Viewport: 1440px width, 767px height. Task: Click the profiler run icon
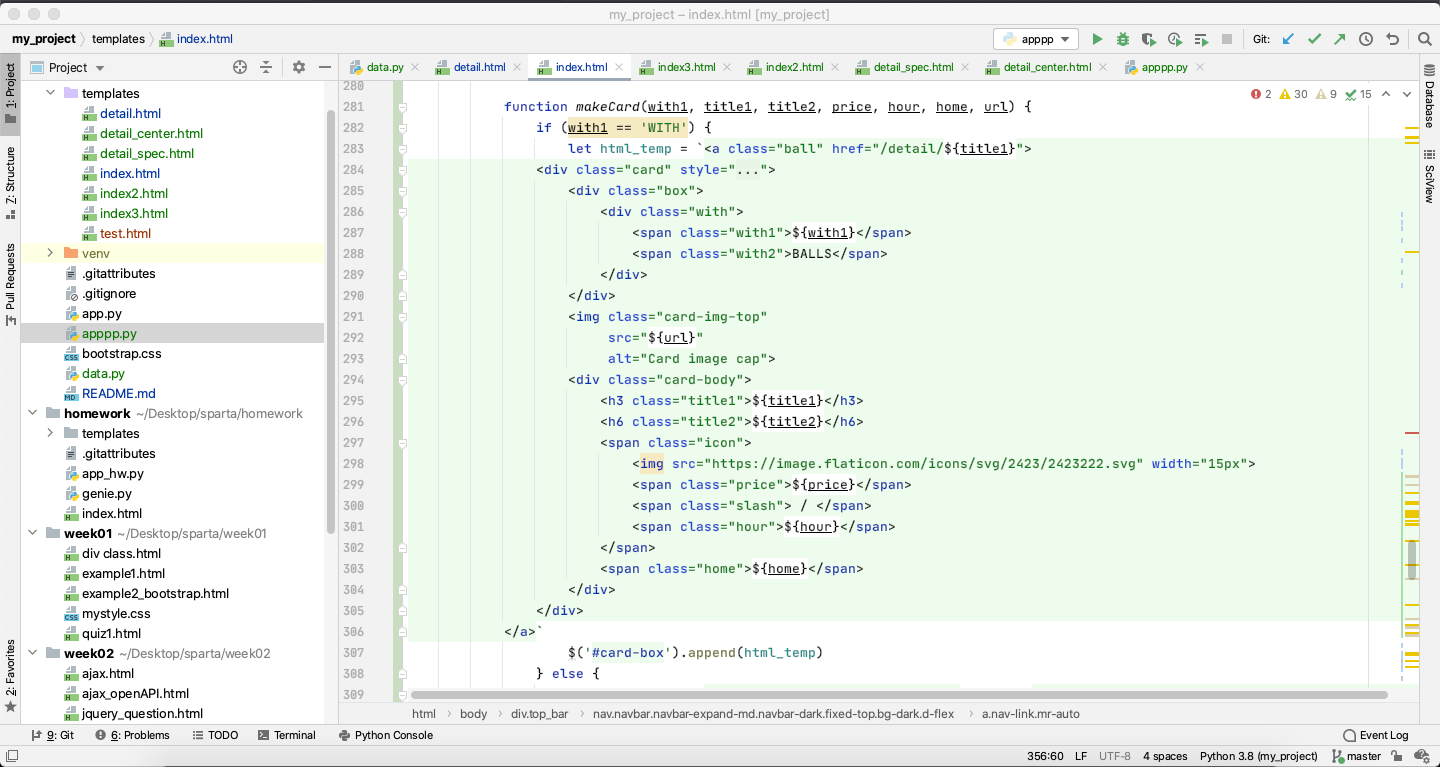pos(1175,39)
